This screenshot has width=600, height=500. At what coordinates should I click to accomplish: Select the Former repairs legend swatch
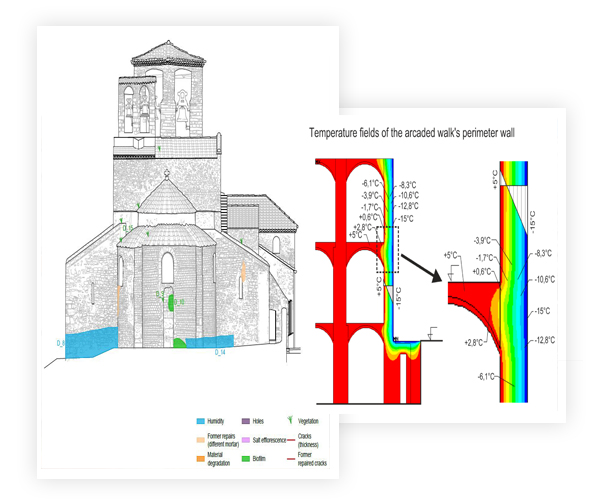[199, 440]
